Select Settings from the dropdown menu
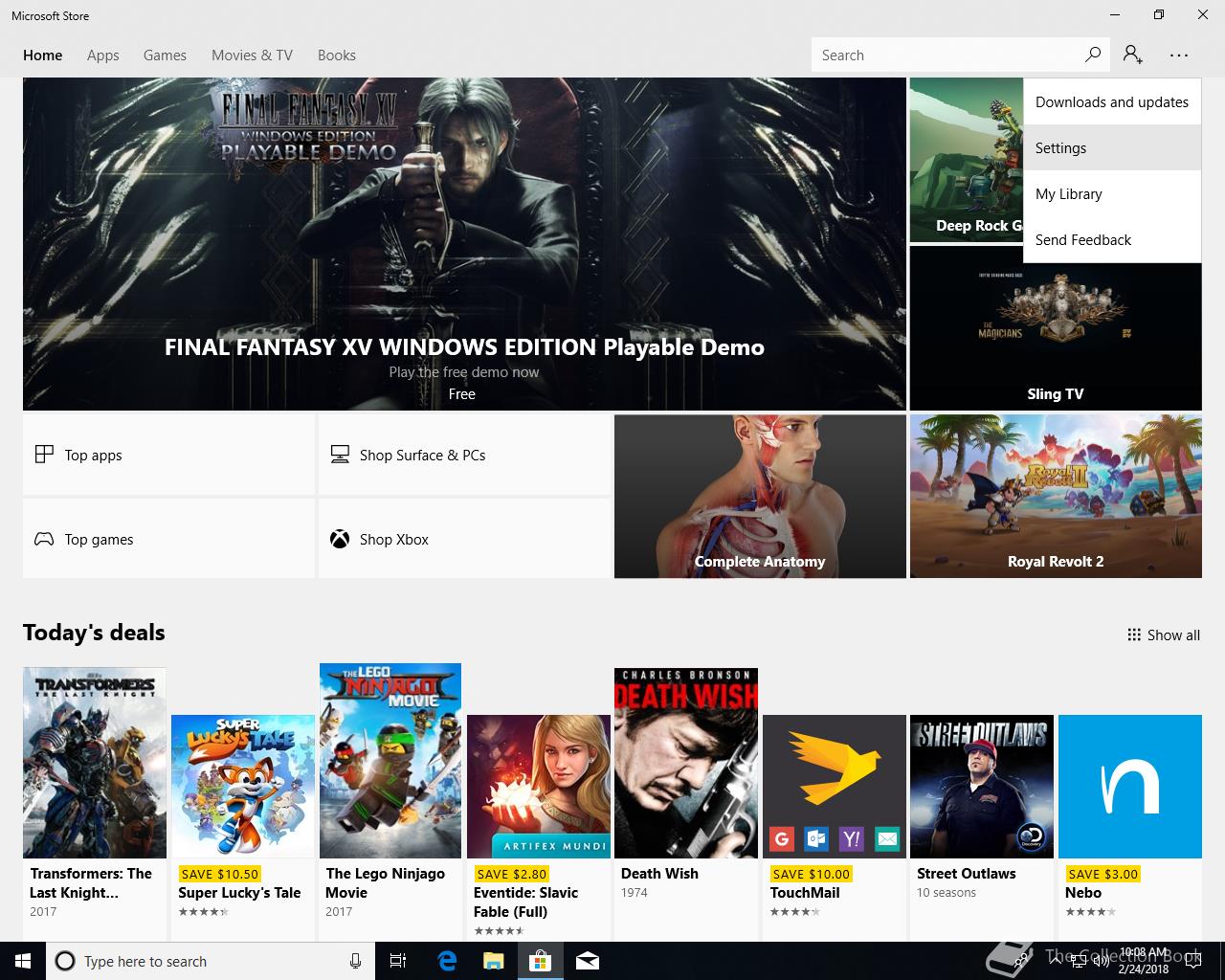Screen dimensions: 1225x980 (1112, 147)
